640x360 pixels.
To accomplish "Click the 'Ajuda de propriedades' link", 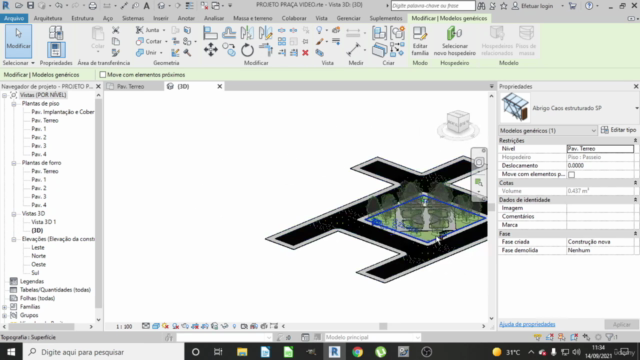I will tap(527, 324).
